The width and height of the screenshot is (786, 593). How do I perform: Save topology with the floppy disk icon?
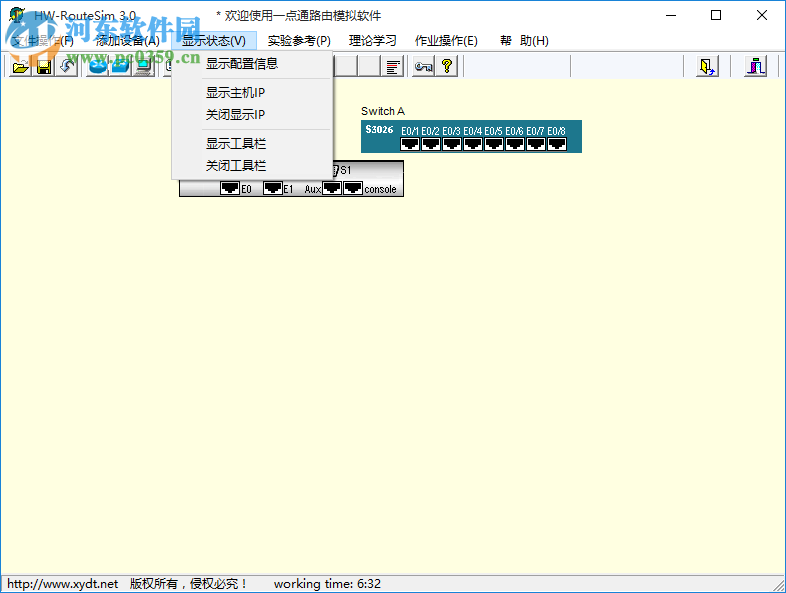pos(44,66)
